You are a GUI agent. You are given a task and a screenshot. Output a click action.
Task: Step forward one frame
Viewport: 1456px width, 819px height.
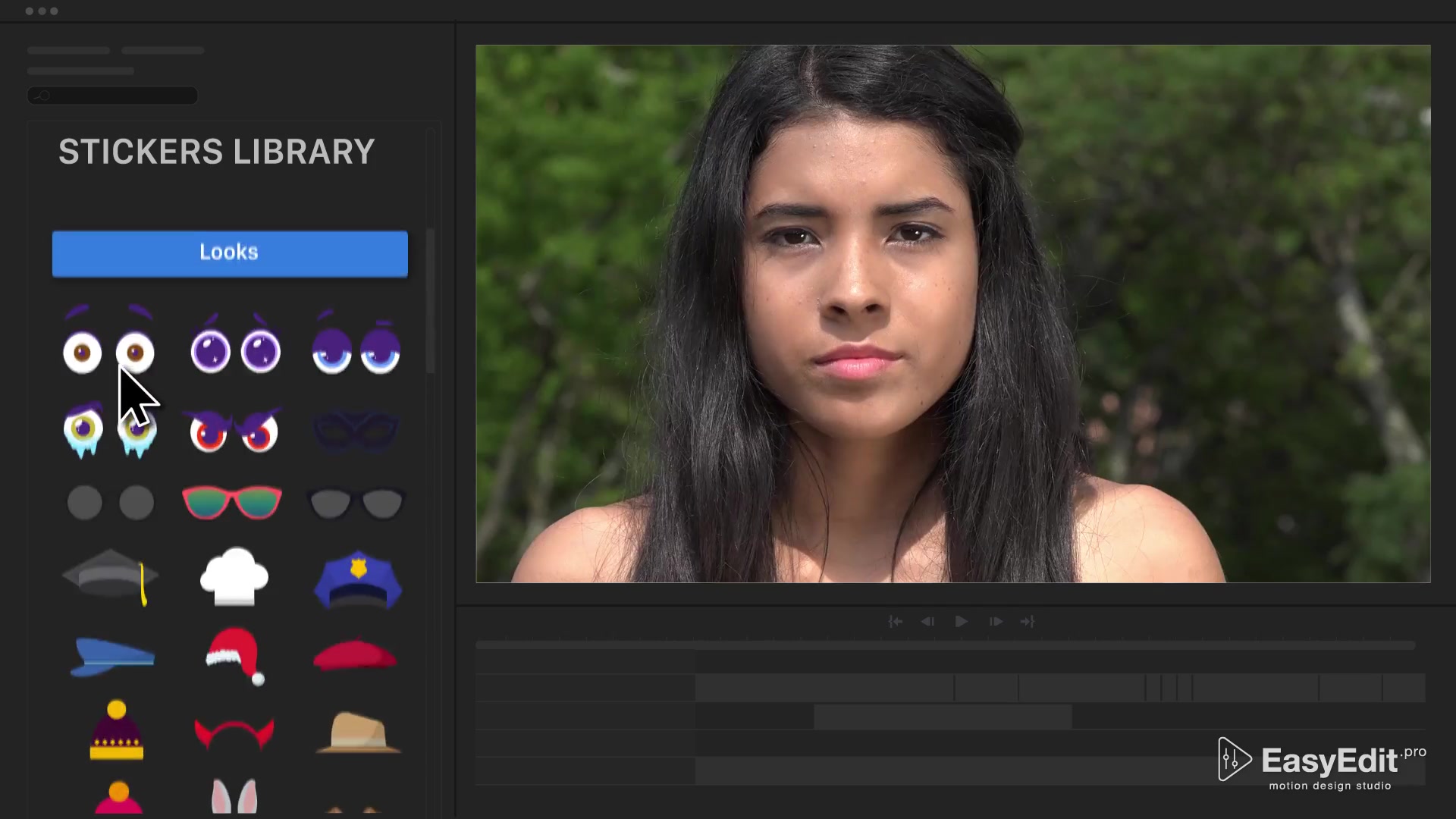tap(996, 621)
